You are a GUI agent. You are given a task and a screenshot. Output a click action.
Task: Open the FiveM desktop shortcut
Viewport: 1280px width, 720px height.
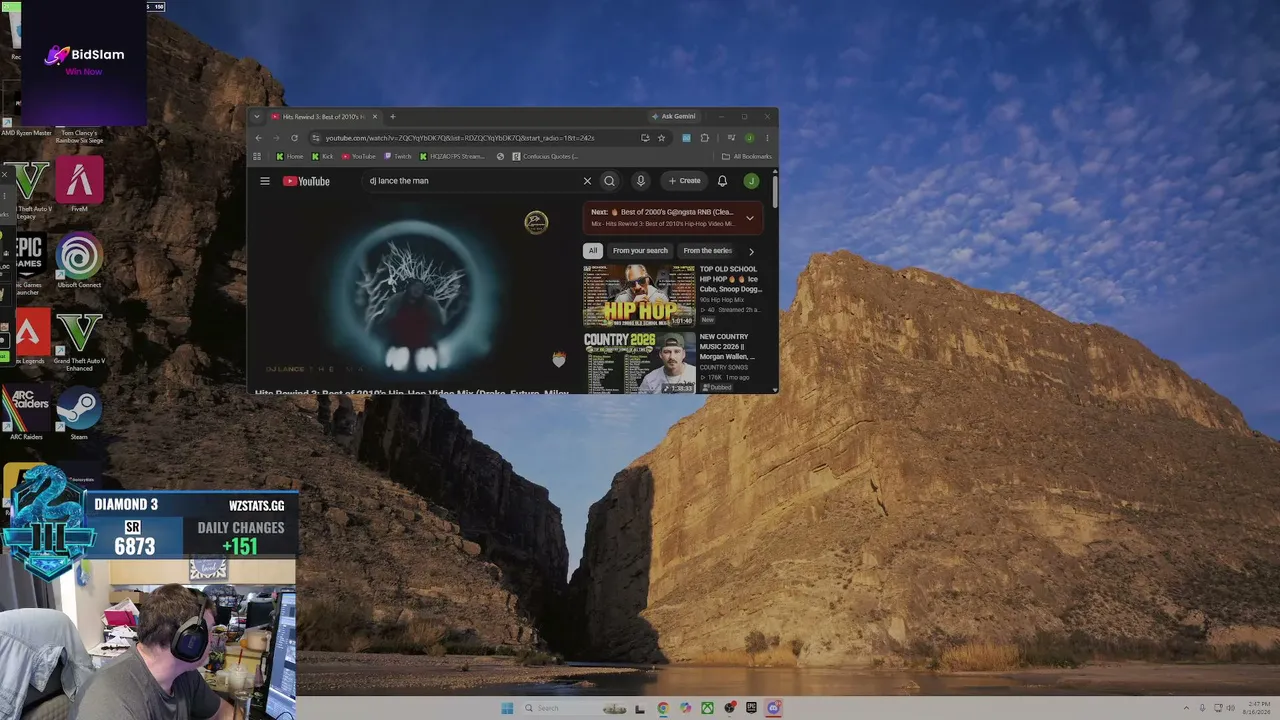79,184
